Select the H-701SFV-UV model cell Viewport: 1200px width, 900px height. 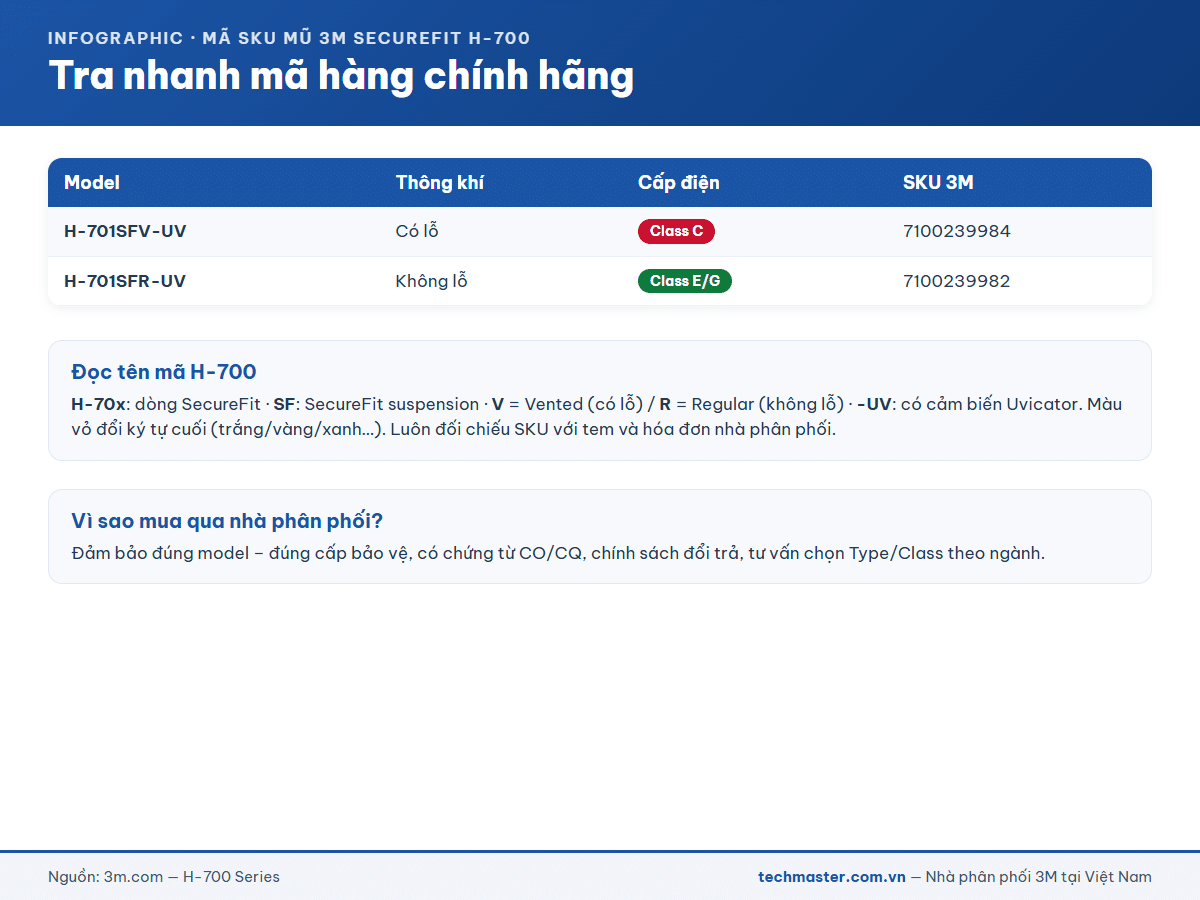125,231
